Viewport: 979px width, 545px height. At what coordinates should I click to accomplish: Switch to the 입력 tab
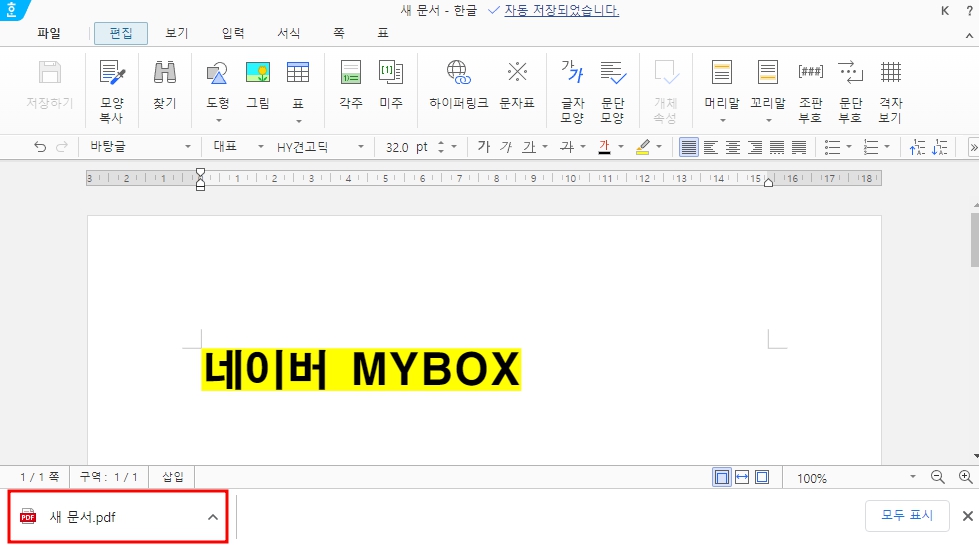tap(232, 33)
